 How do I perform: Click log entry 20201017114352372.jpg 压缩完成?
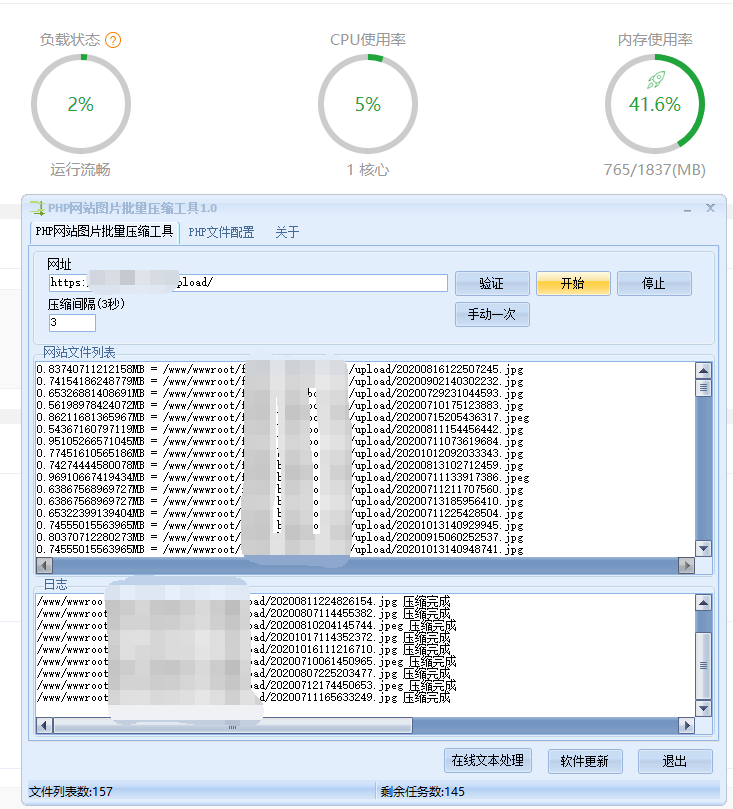tap(243, 638)
